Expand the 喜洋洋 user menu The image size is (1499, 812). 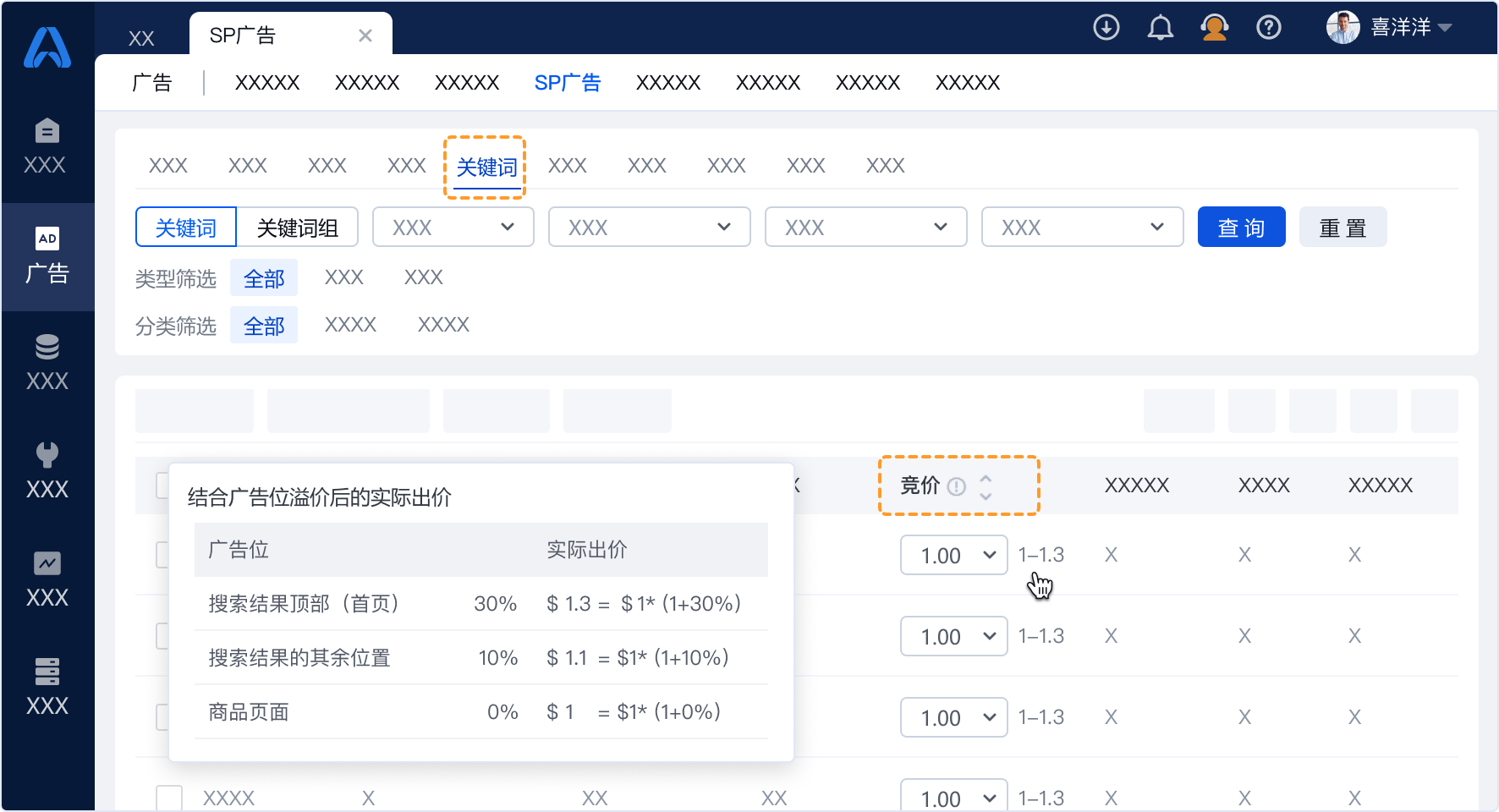pos(1399,27)
